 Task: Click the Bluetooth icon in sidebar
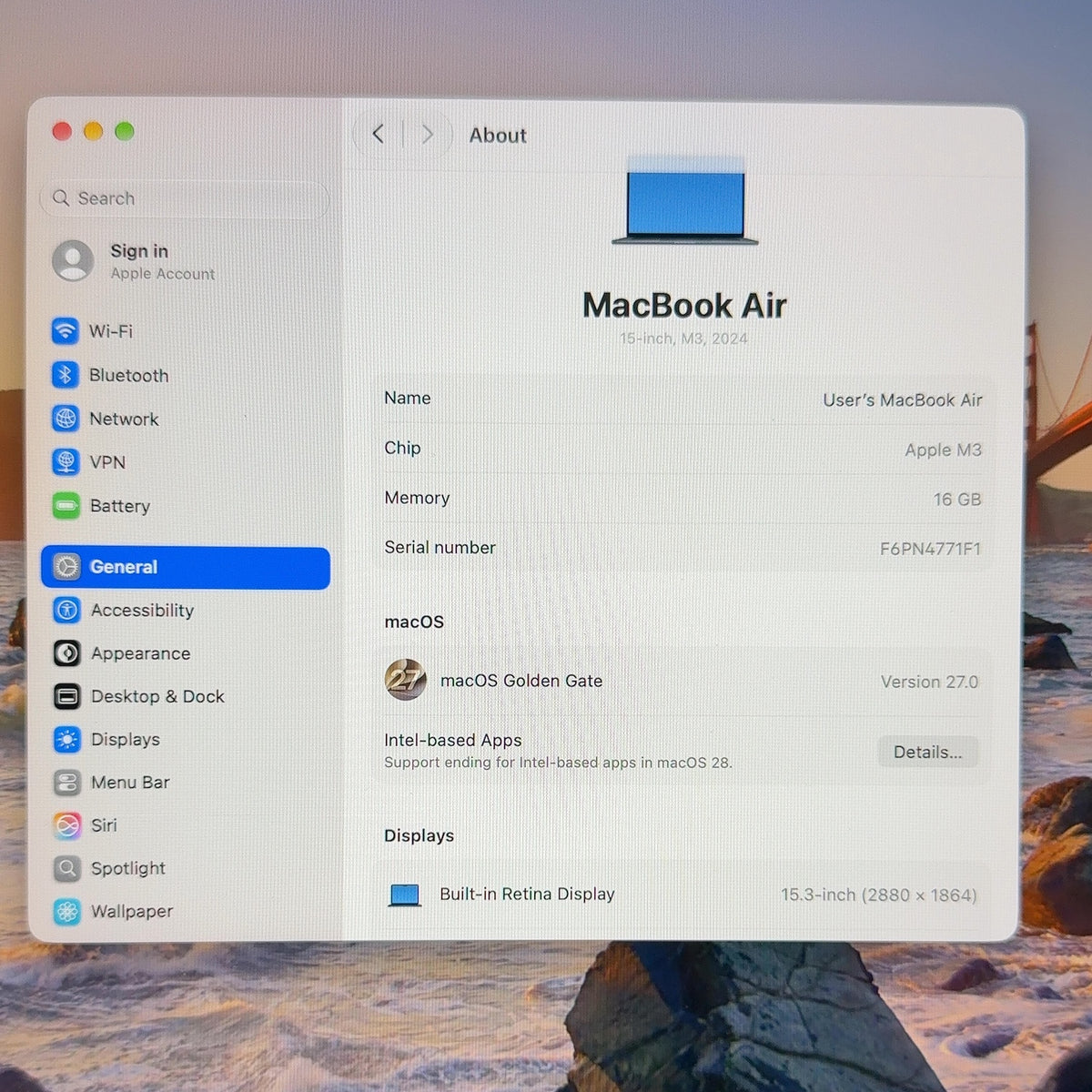[x=66, y=375]
